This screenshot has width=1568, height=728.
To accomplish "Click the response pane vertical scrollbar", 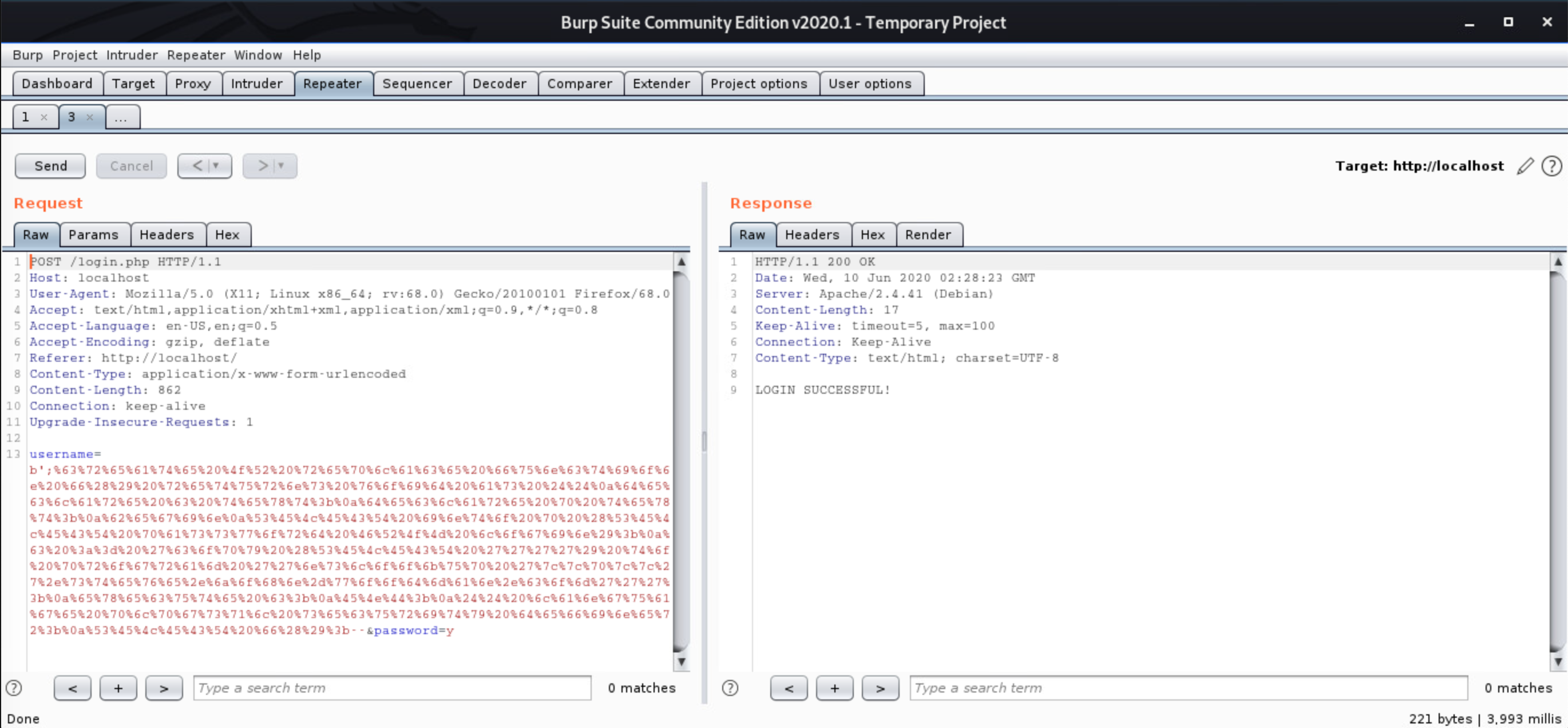I will (1558, 461).
